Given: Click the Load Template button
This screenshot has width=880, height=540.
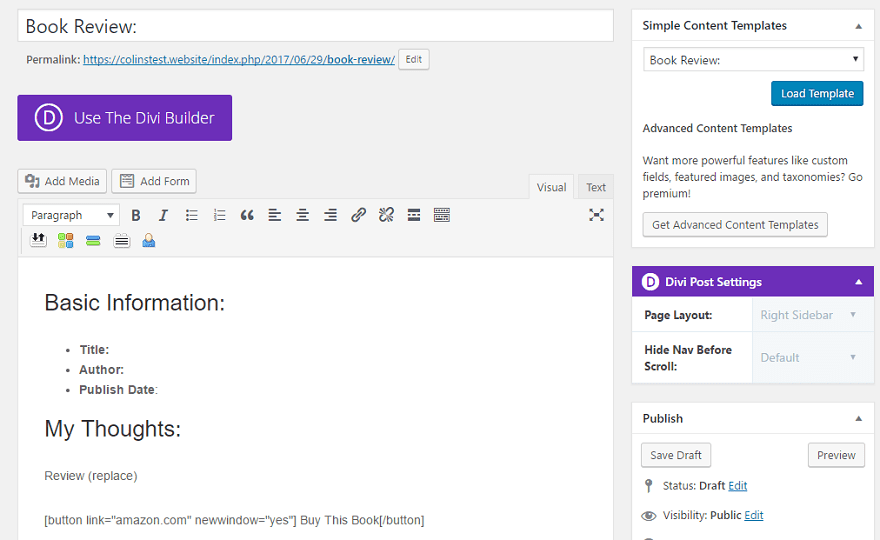Looking at the screenshot, I should (x=816, y=93).
